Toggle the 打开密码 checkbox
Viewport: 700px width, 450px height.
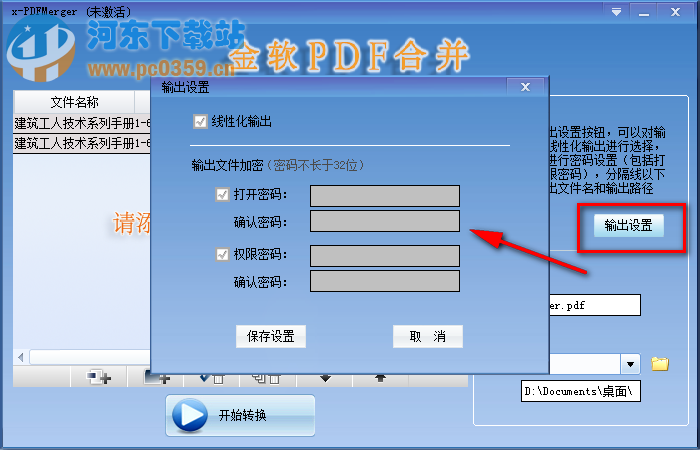point(222,195)
